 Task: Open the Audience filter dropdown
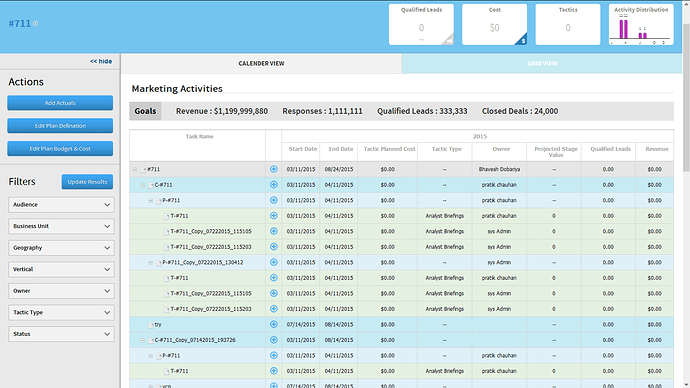coord(61,205)
